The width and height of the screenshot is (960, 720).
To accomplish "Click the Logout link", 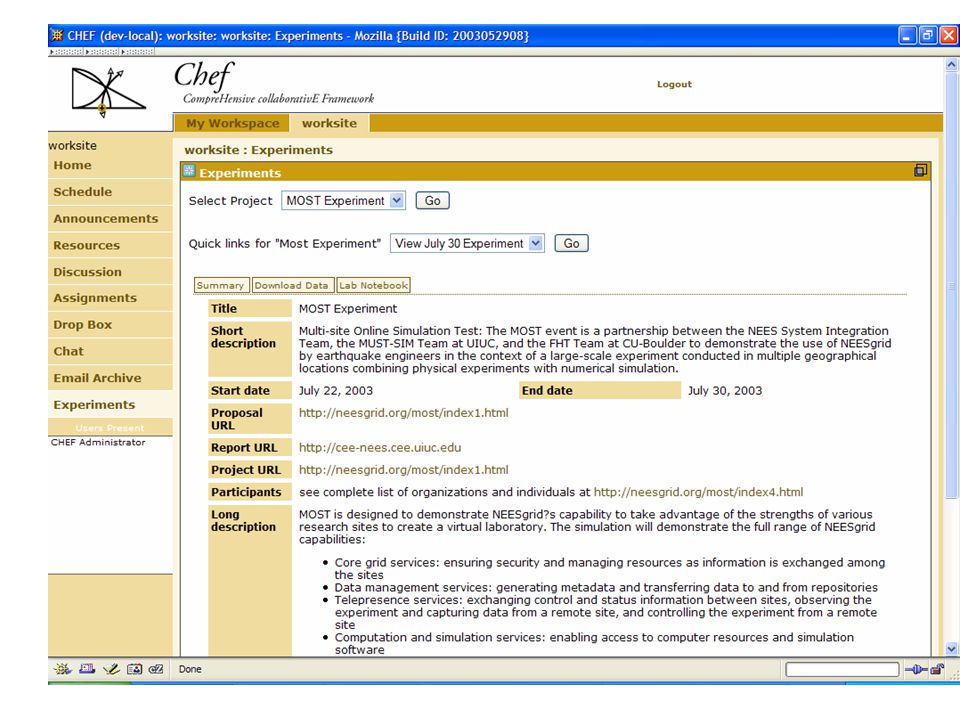I will (674, 84).
